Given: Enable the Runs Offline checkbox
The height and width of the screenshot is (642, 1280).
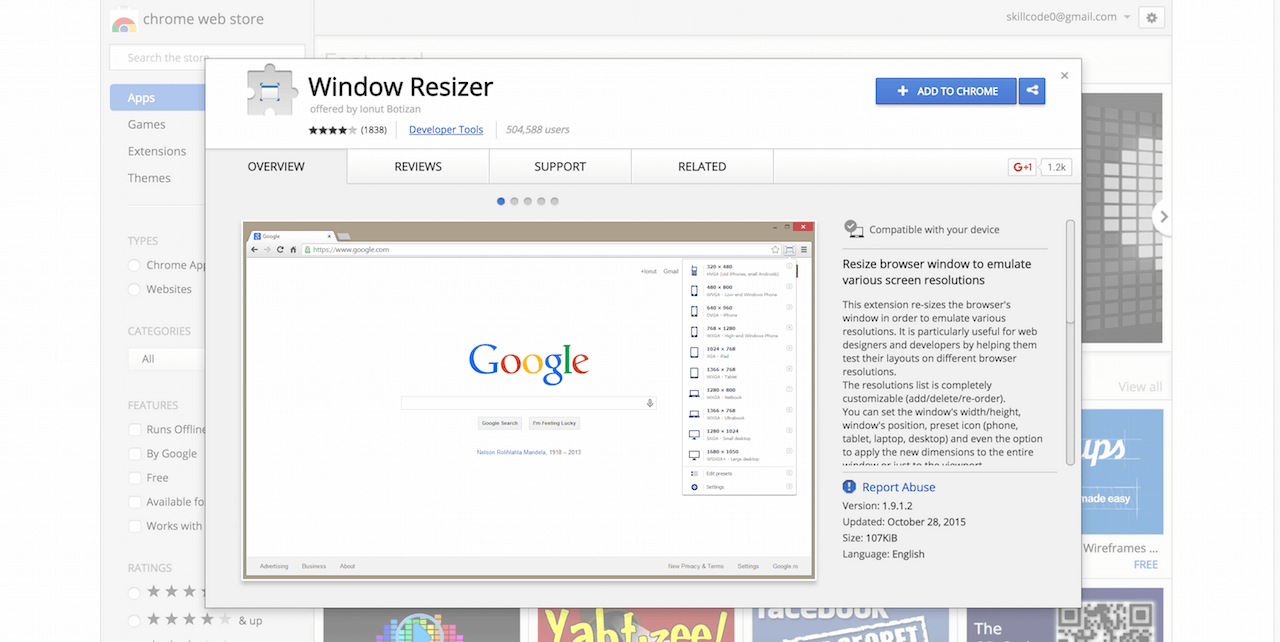Looking at the screenshot, I should (x=134, y=429).
